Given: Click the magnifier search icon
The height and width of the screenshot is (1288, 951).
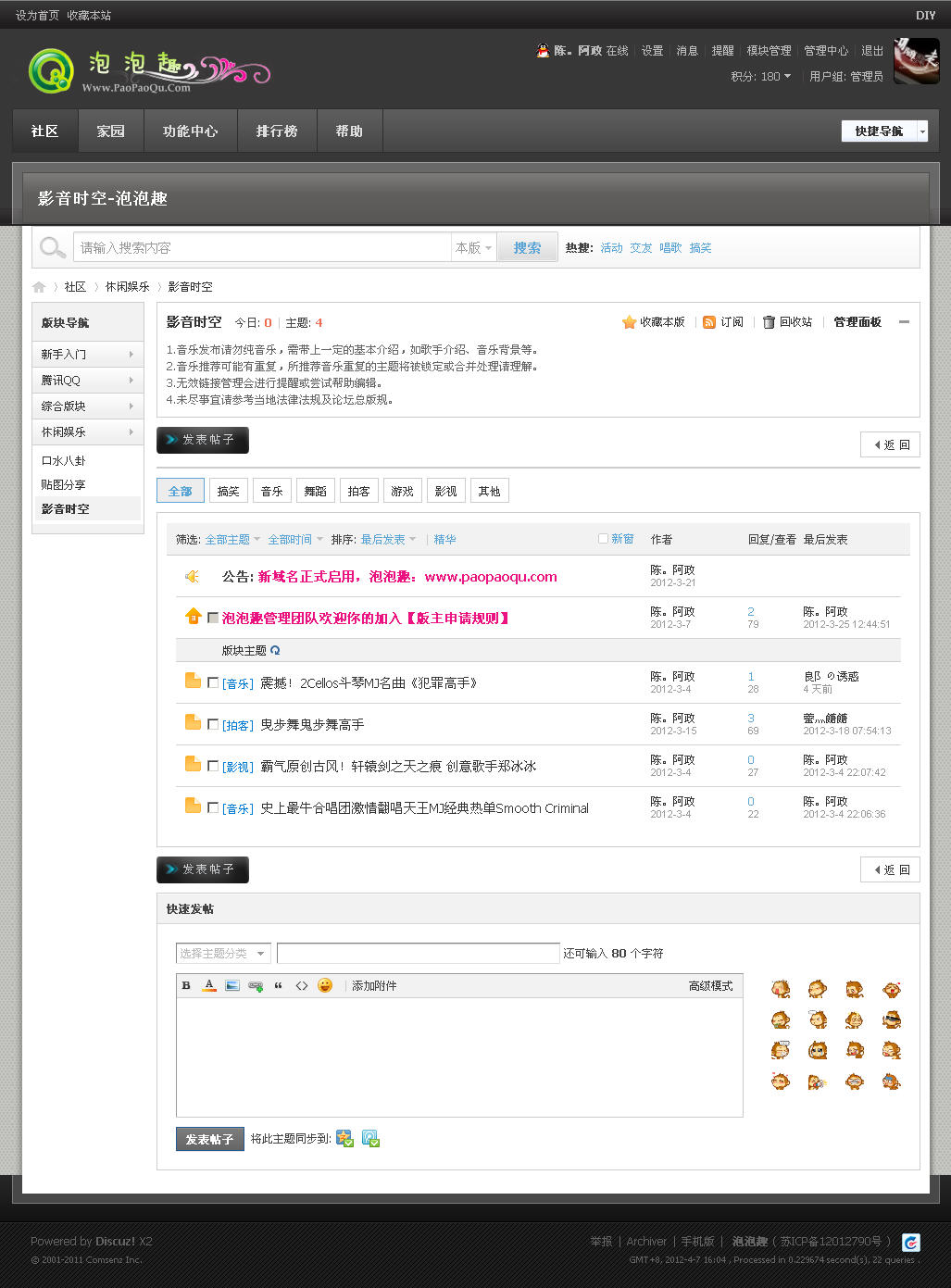Looking at the screenshot, I should click(x=53, y=247).
